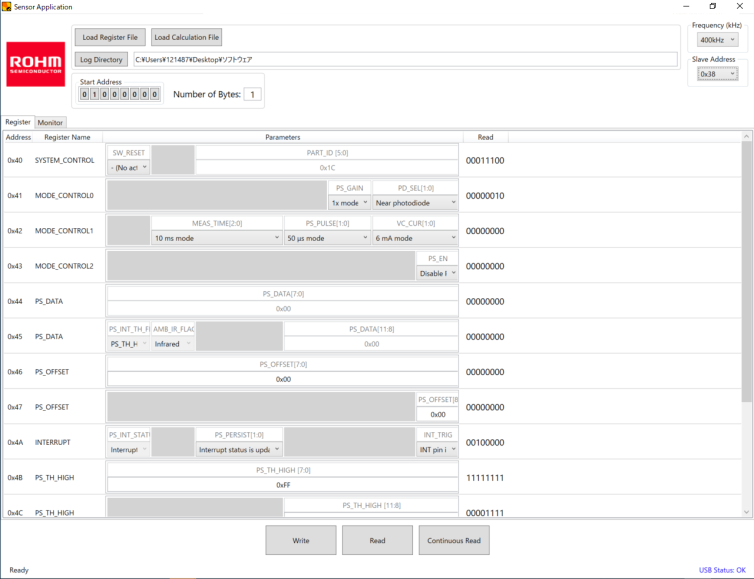Viewport: 754px width, 579px height.
Task: Open the Slave Address 0x38 dropdown
Action: pyautogui.click(x=717, y=74)
